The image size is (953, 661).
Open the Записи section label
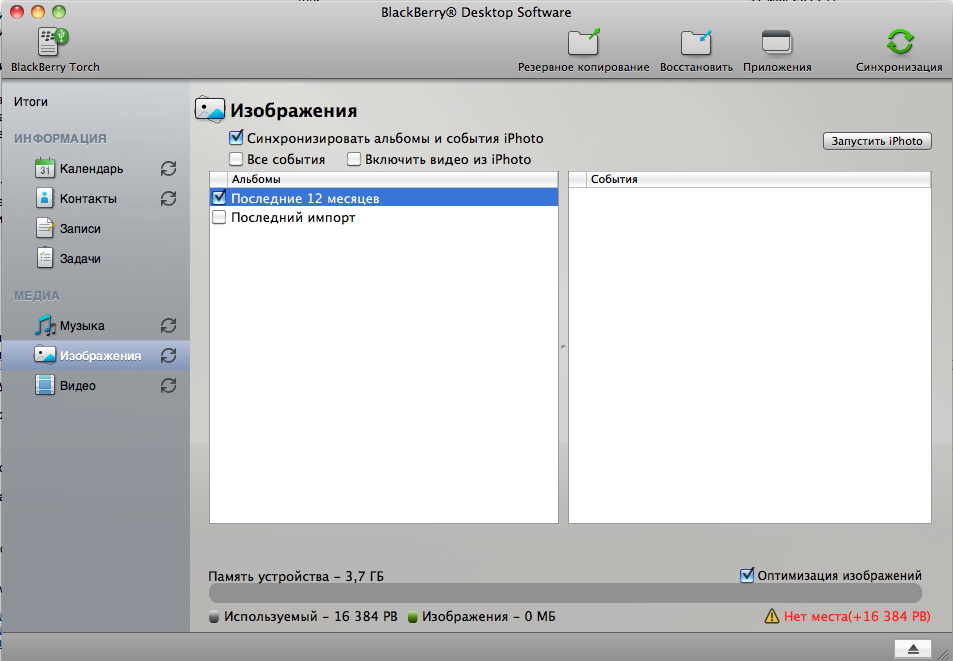[x=80, y=228]
